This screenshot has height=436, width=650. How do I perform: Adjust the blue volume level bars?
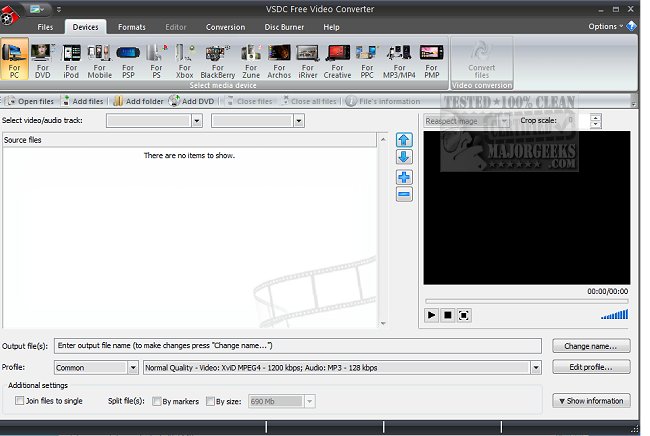(x=615, y=315)
